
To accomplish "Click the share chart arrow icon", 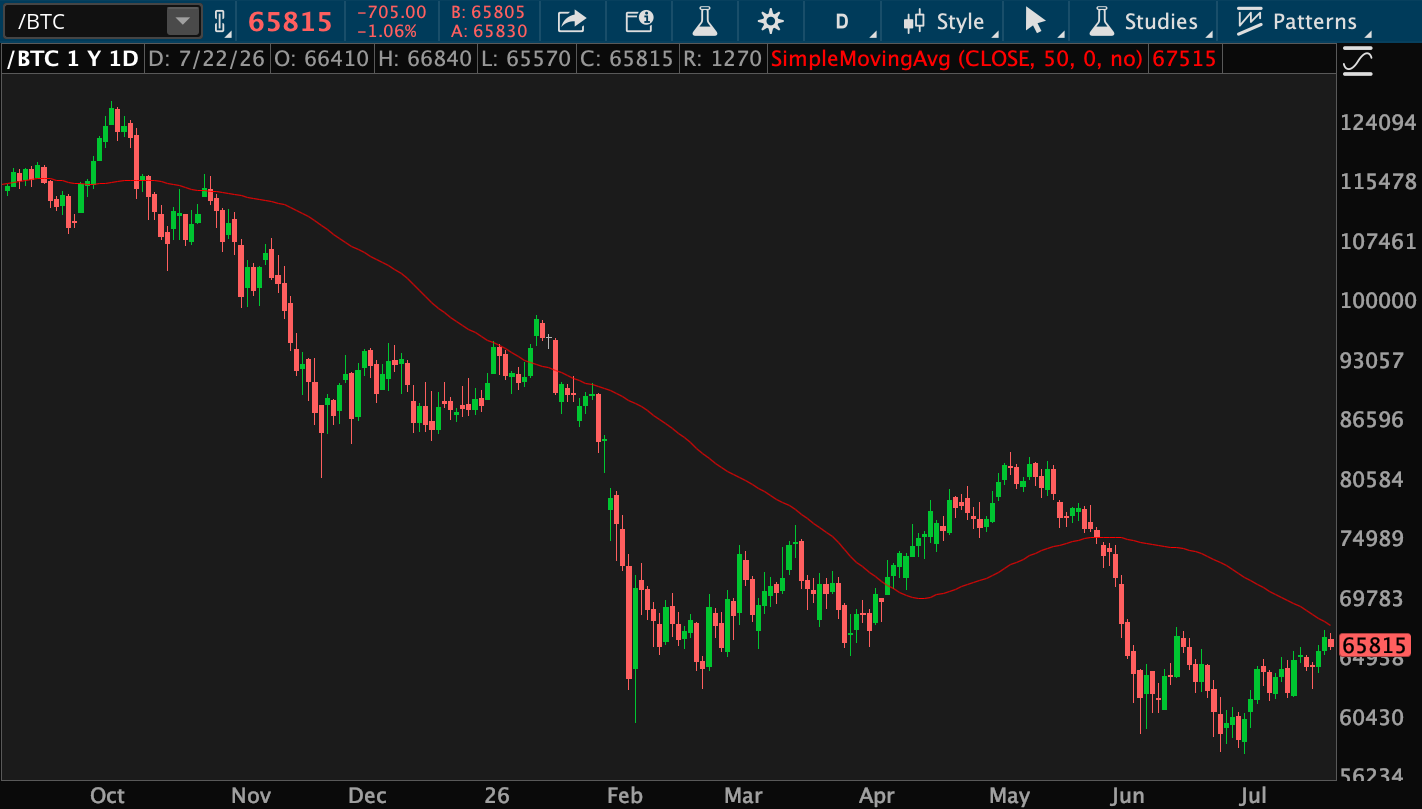I will (571, 21).
